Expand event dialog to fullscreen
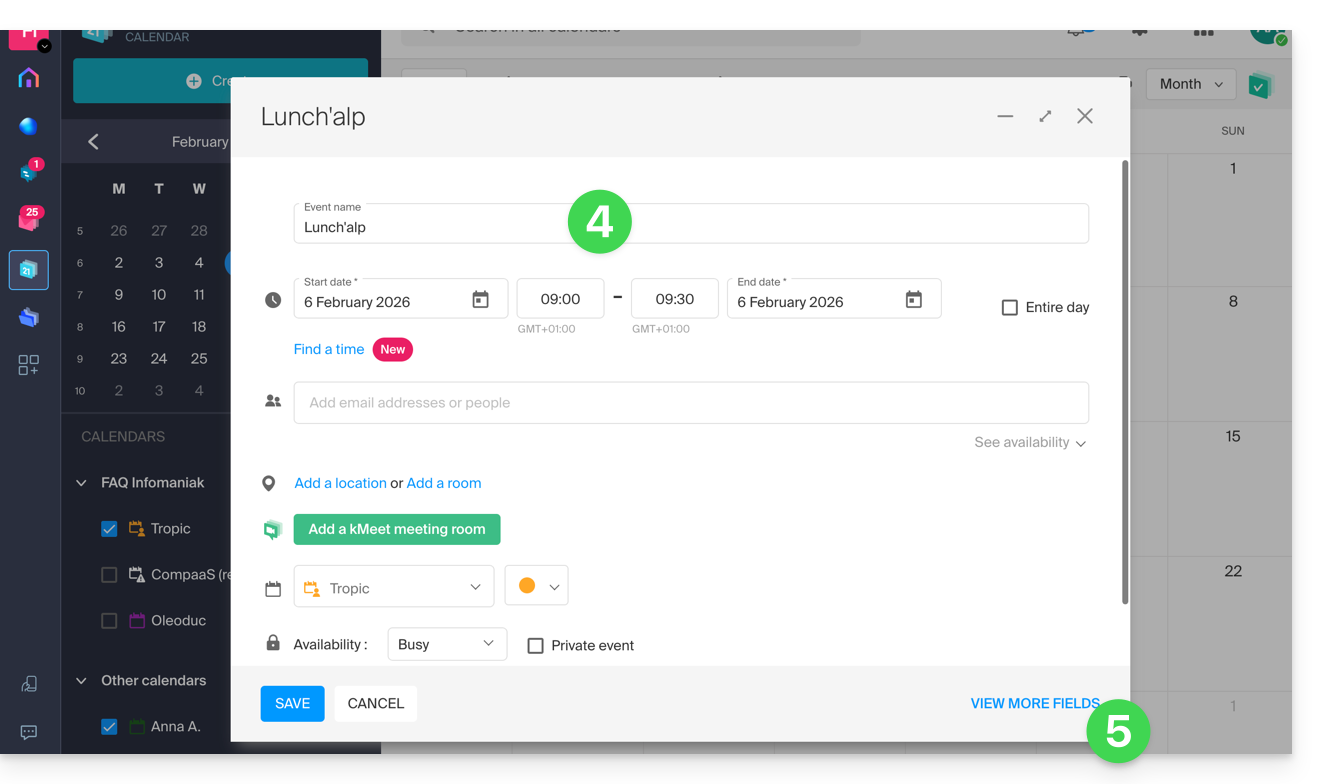 pyautogui.click(x=1045, y=116)
